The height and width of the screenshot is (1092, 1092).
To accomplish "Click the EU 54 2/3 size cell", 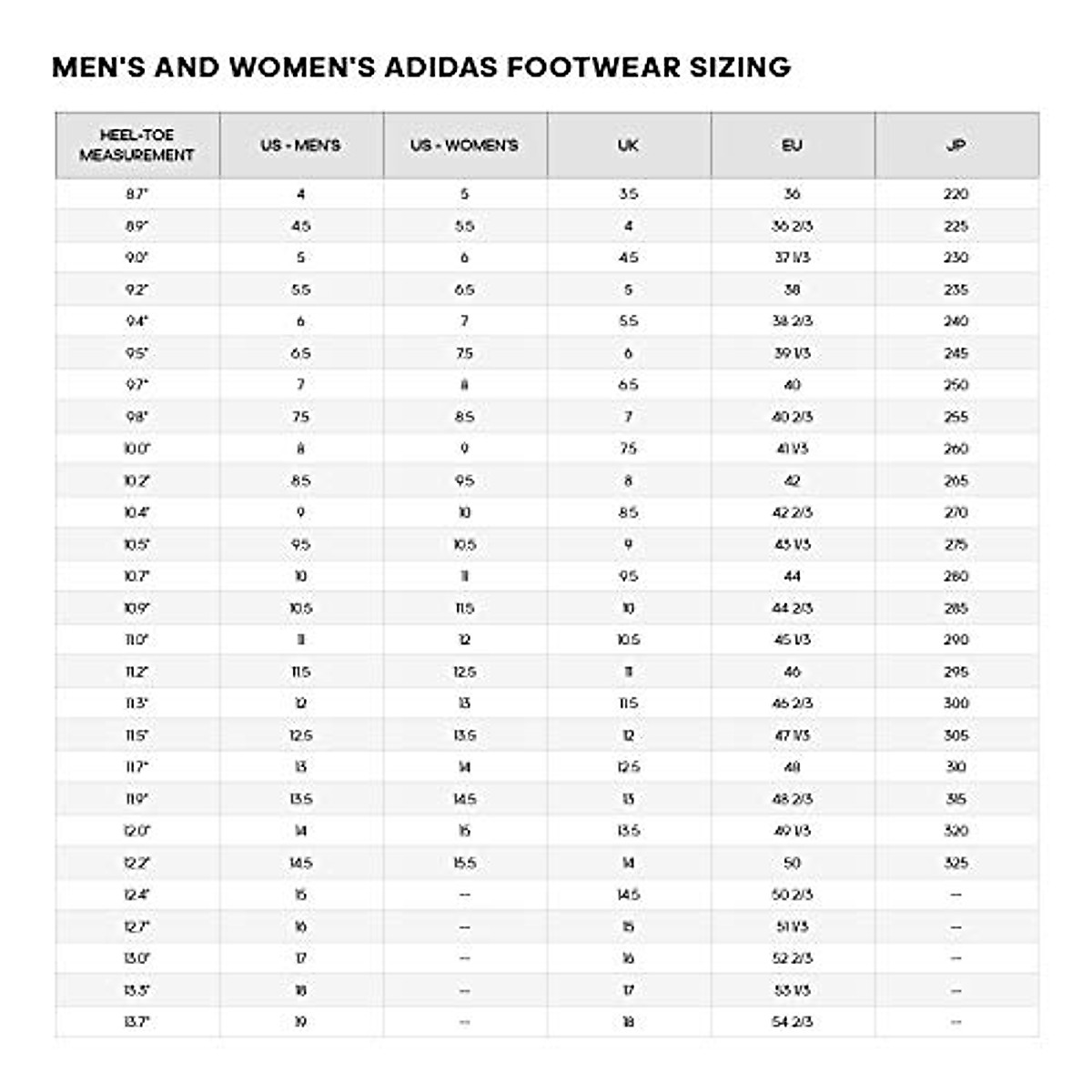I will 792,1022.
